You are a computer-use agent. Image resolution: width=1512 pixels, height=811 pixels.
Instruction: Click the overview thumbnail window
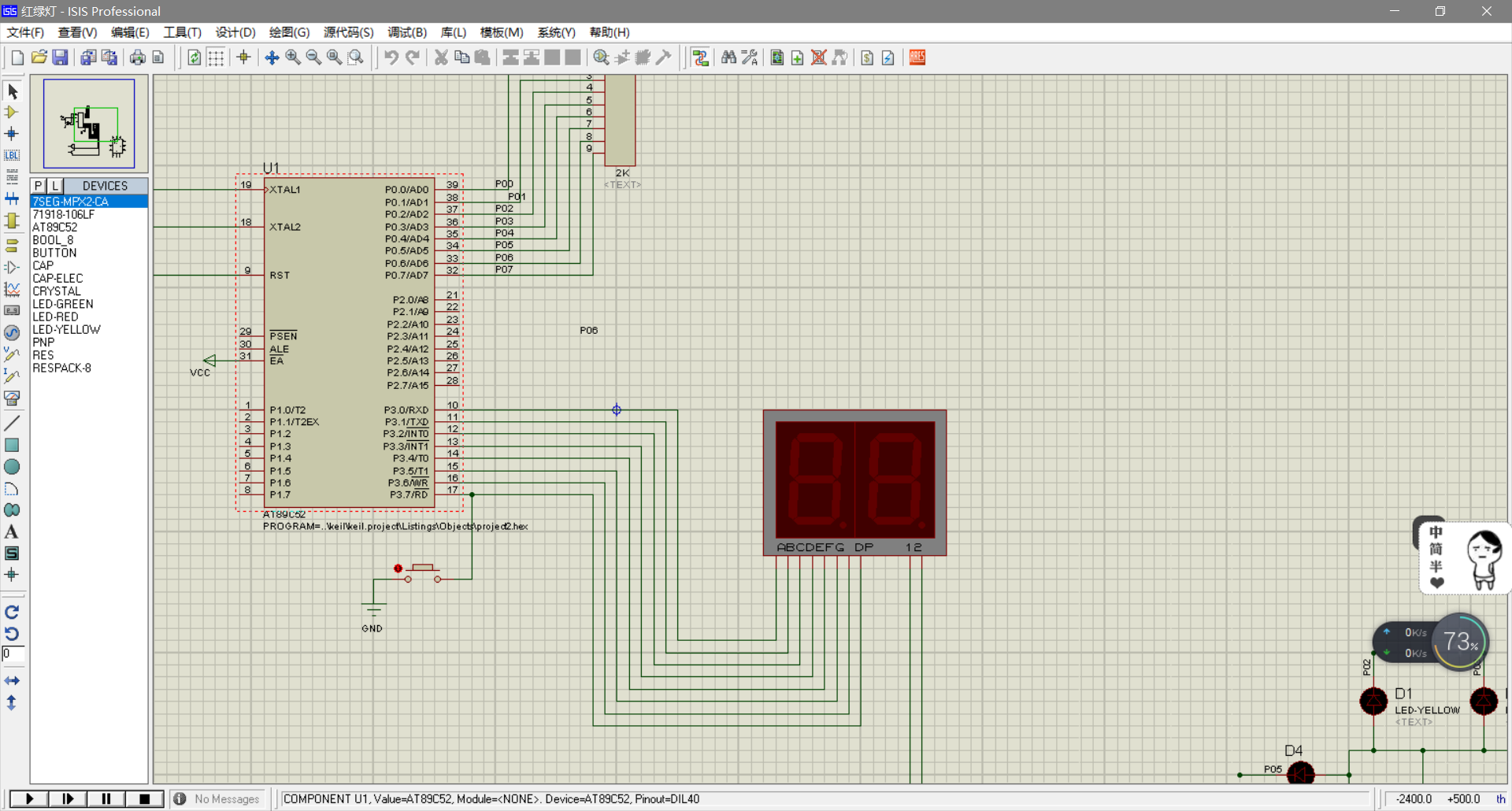point(89,124)
